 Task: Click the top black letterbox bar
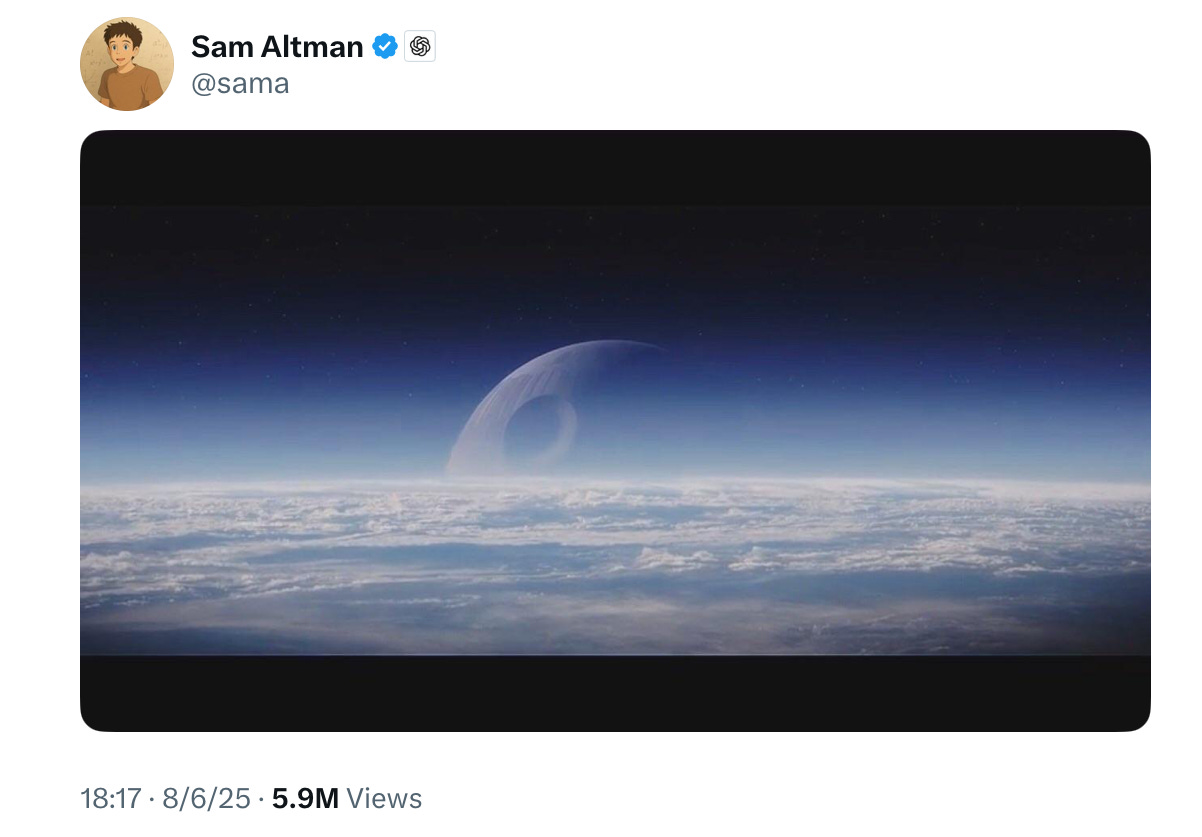615,168
